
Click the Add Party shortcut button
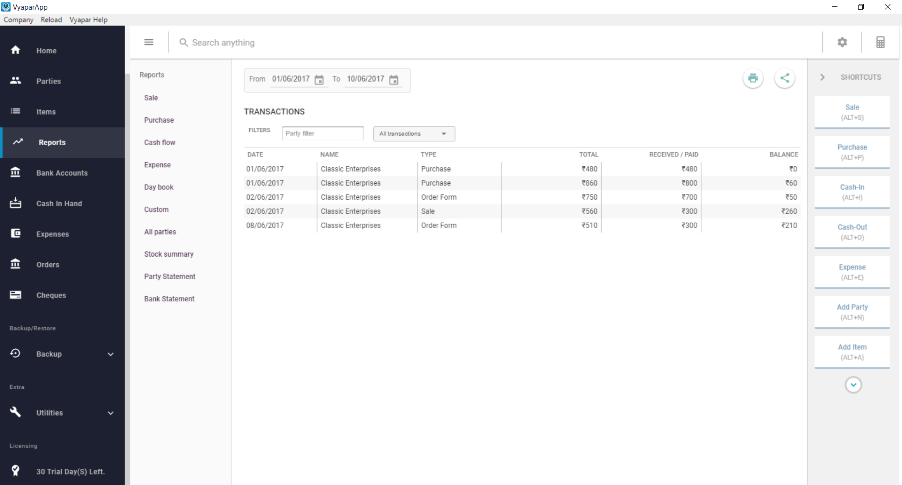[852, 311]
